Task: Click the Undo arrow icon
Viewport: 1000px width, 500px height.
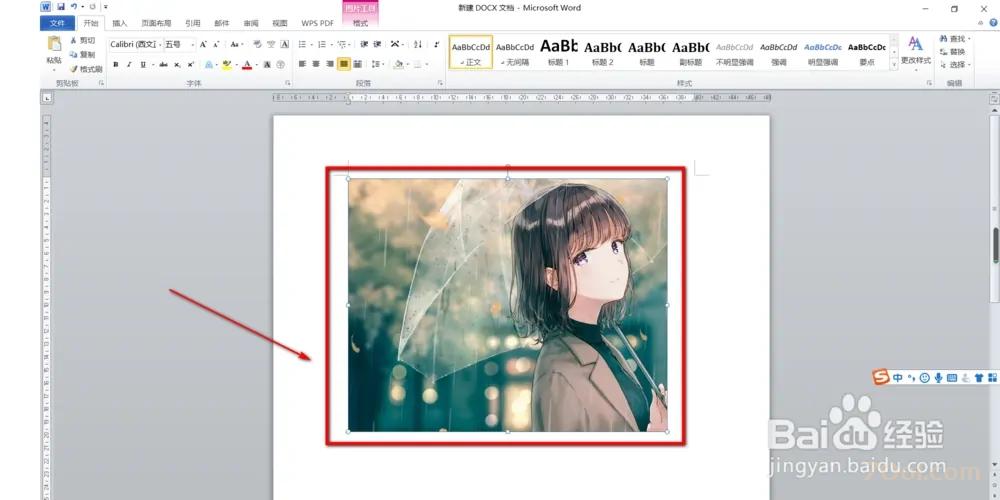Action: click(x=74, y=7)
